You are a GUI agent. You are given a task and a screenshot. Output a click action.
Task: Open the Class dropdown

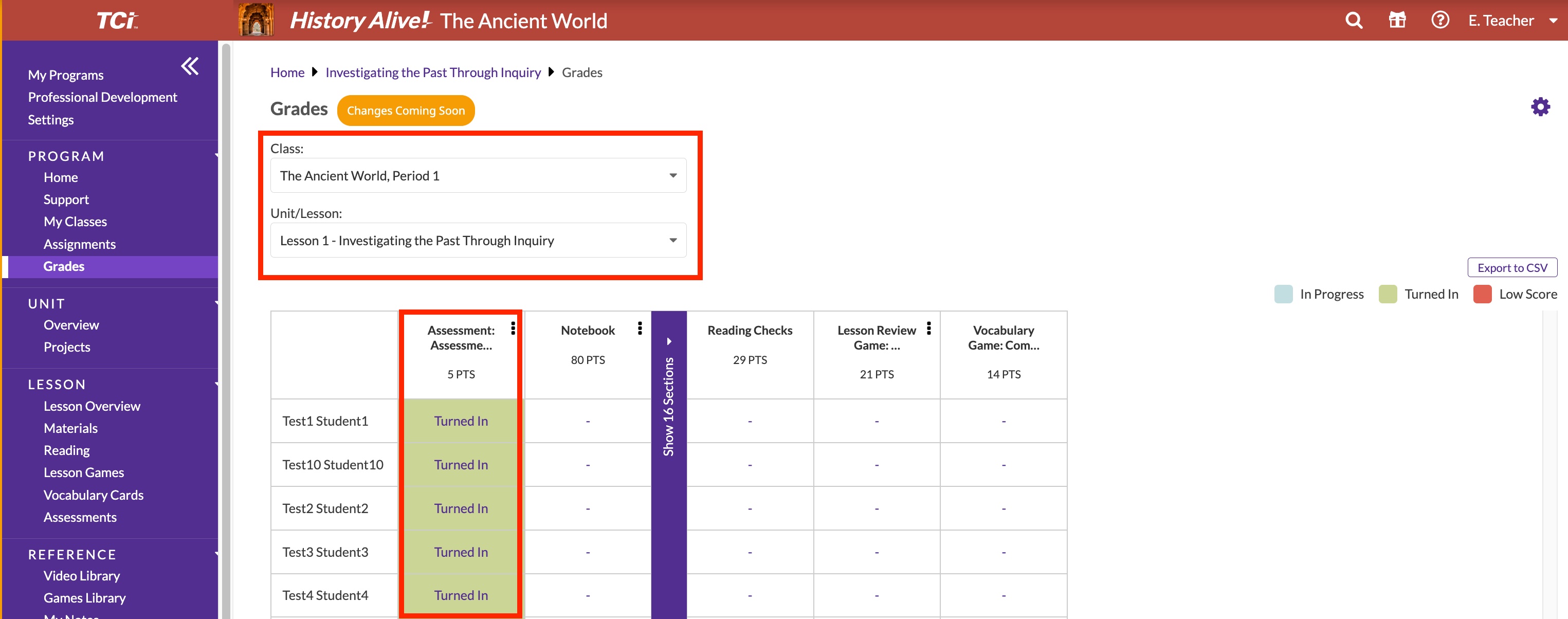point(478,176)
